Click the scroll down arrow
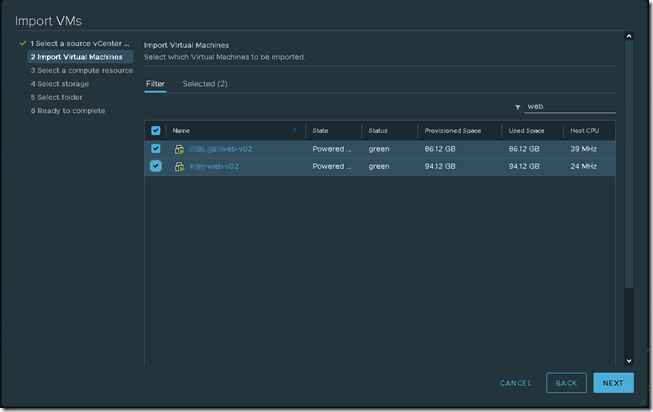The image size is (653, 412). pyautogui.click(x=629, y=361)
